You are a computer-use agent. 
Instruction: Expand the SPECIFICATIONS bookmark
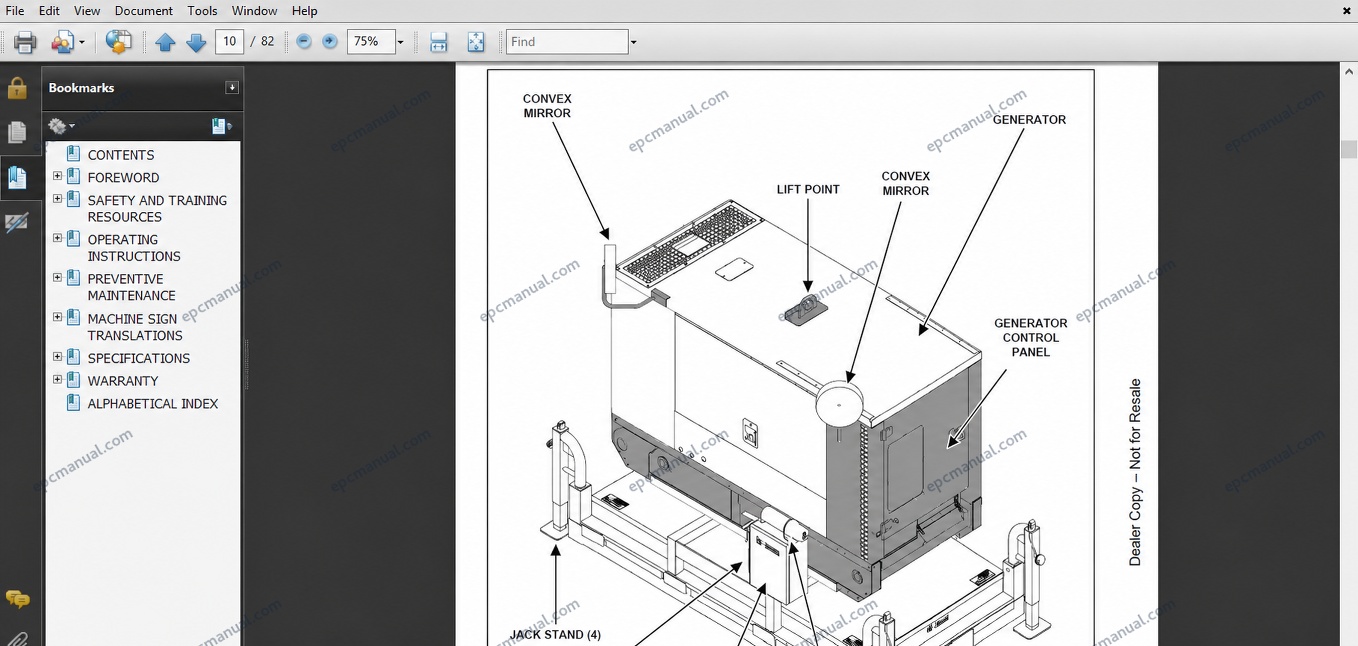57,356
